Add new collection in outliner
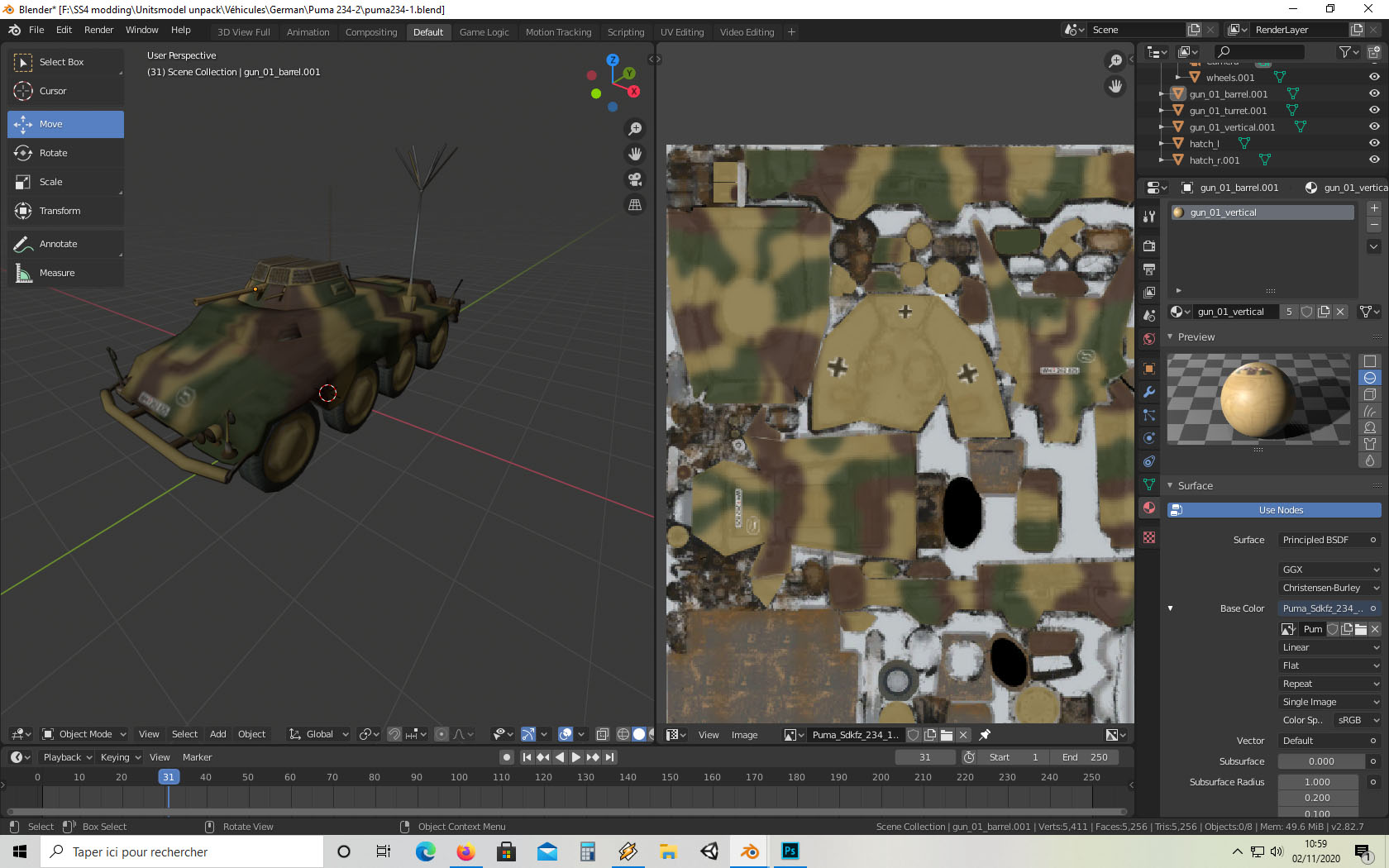The height and width of the screenshot is (868, 1389). (1374, 52)
